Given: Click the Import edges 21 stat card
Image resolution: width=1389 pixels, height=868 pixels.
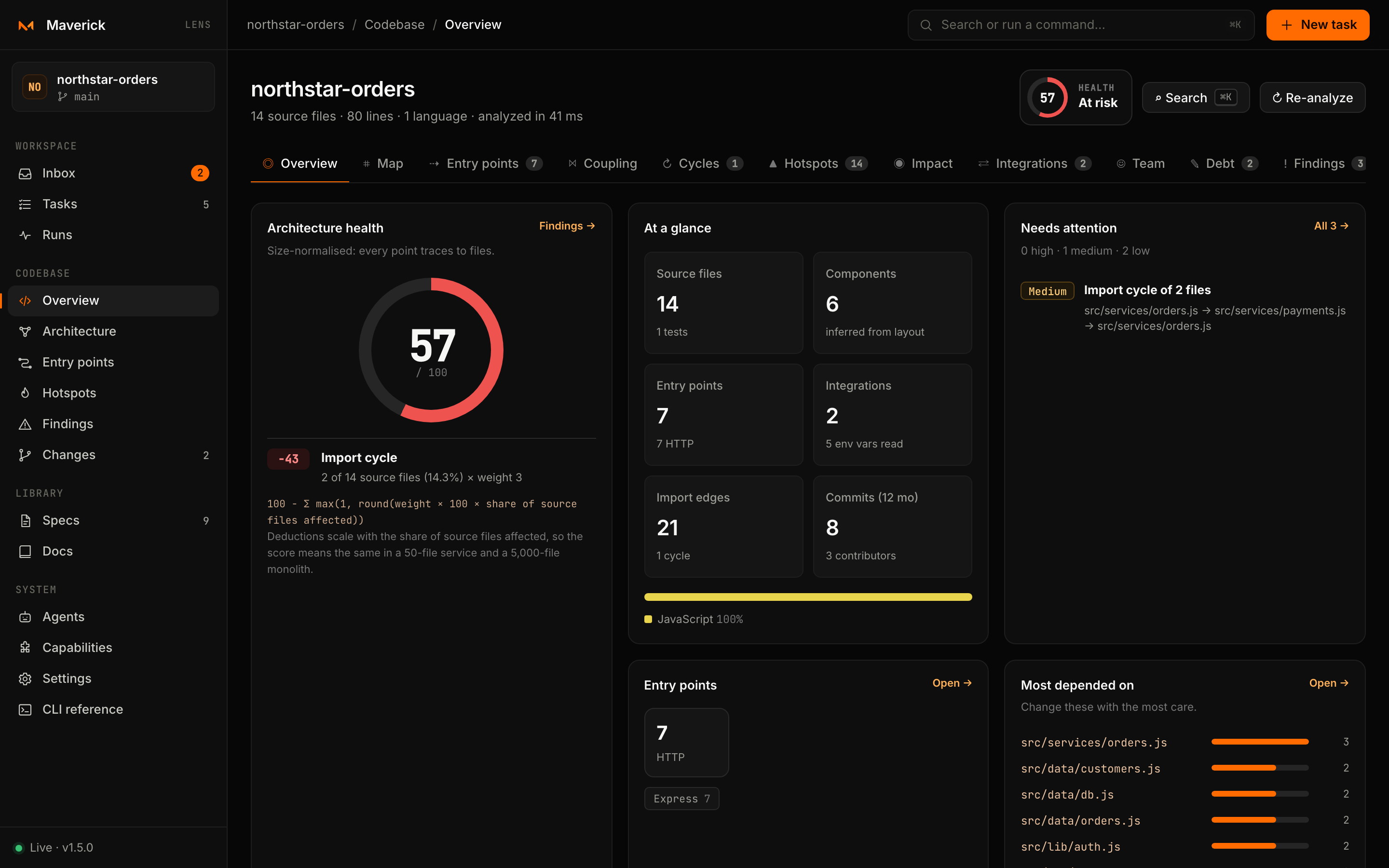Looking at the screenshot, I should click(x=723, y=527).
